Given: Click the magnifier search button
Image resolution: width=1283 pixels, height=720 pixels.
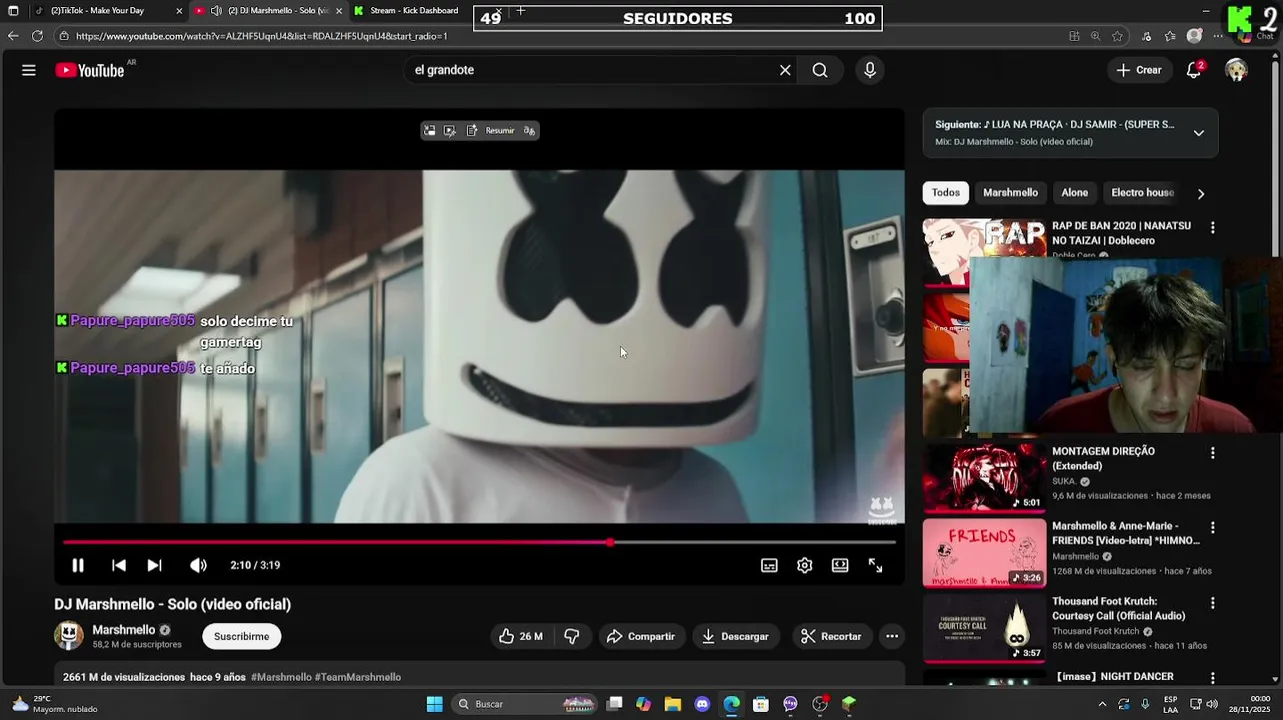Looking at the screenshot, I should tap(820, 70).
